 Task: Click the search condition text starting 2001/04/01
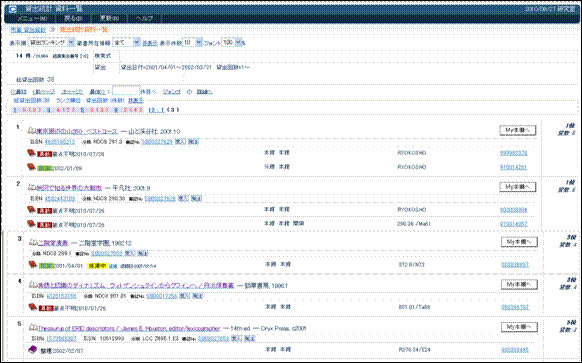click(x=186, y=68)
